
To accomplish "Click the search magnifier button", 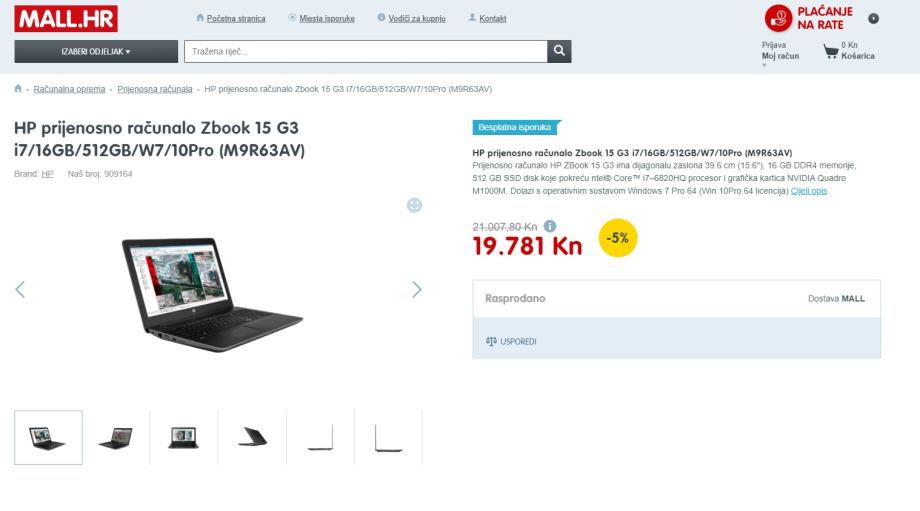I will [559, 51].
